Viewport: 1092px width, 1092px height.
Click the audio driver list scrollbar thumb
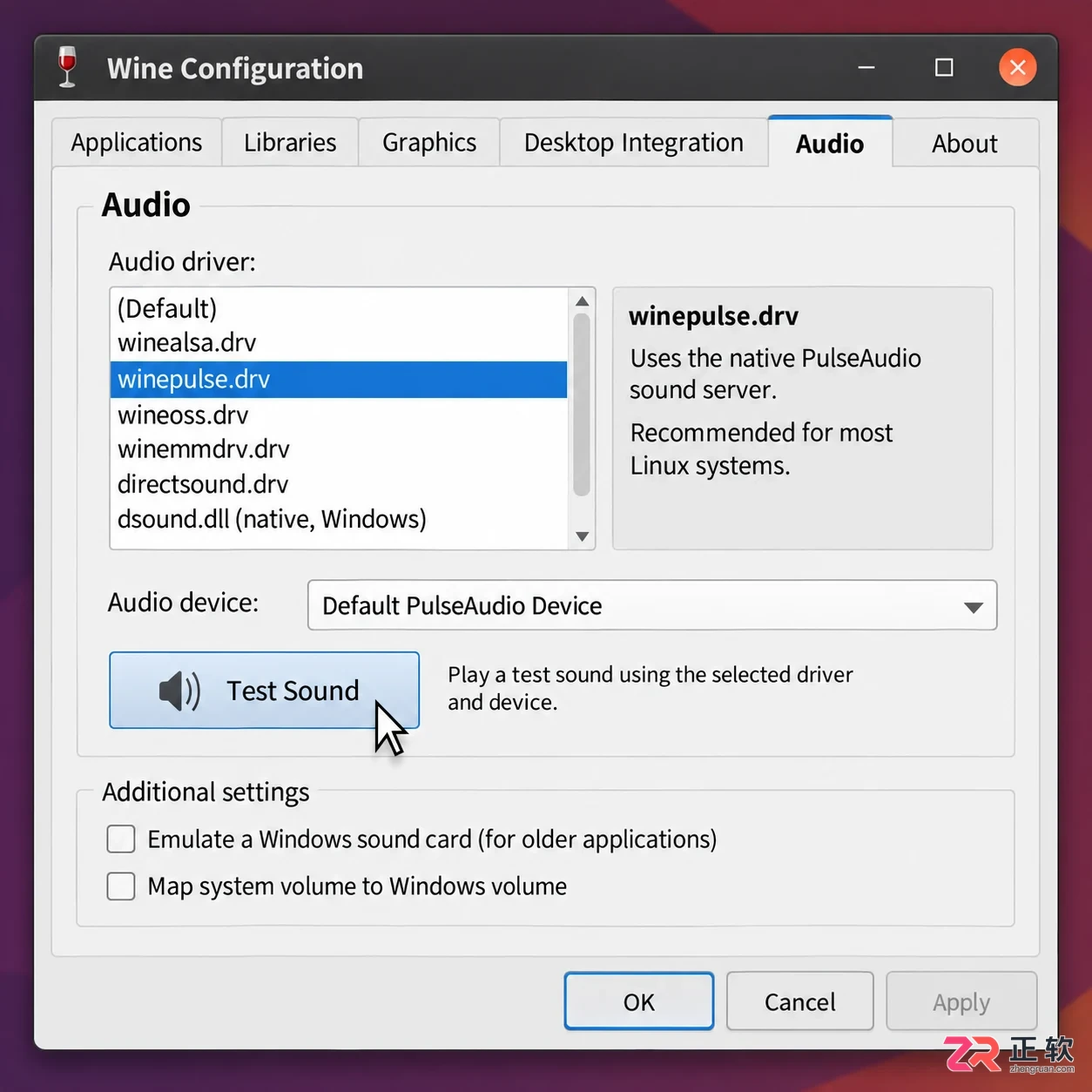coord(583,405)
